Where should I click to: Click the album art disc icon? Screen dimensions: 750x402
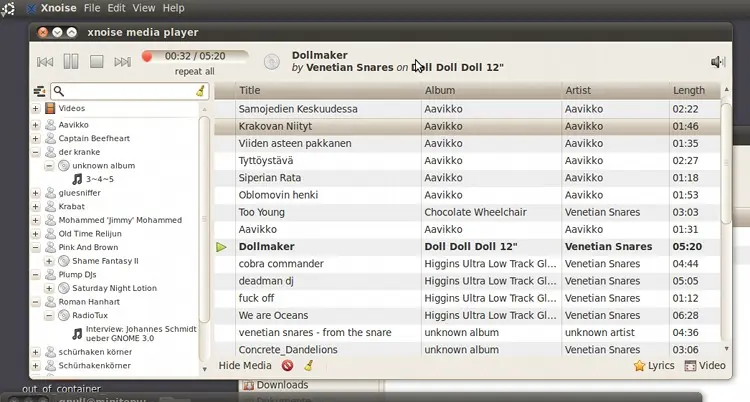pos(272,61)
